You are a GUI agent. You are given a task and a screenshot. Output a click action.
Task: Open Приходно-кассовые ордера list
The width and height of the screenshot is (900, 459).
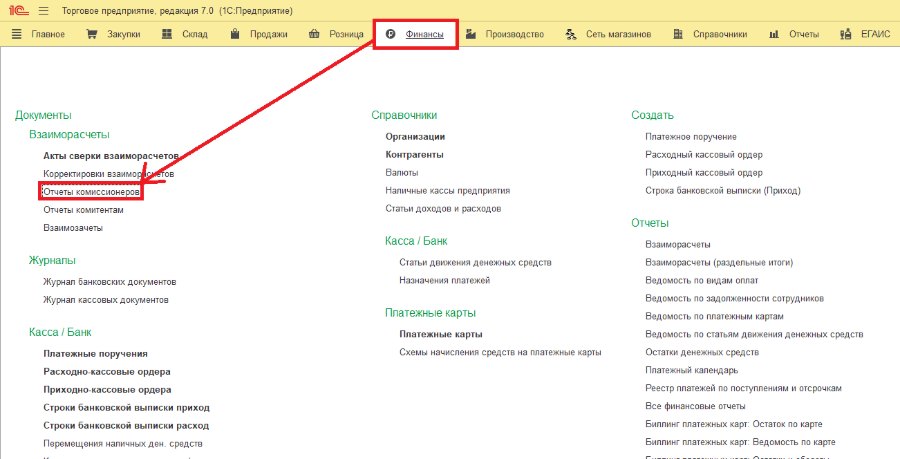pos(107,390)
